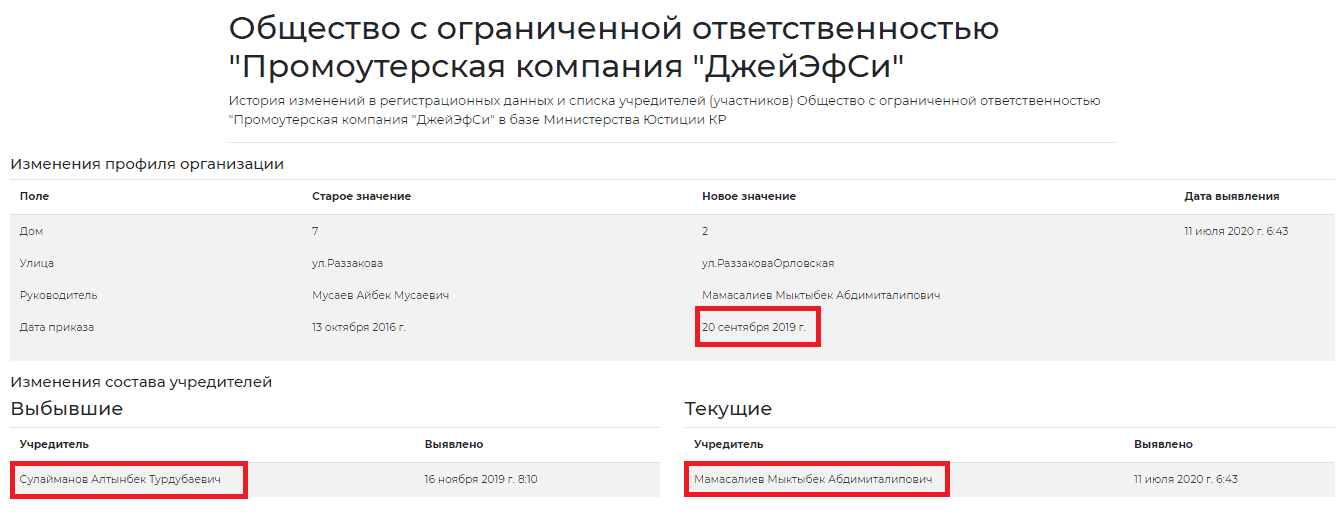1343x527 pixels.
Task: Click the company name page heading
Action: point(613,47)
